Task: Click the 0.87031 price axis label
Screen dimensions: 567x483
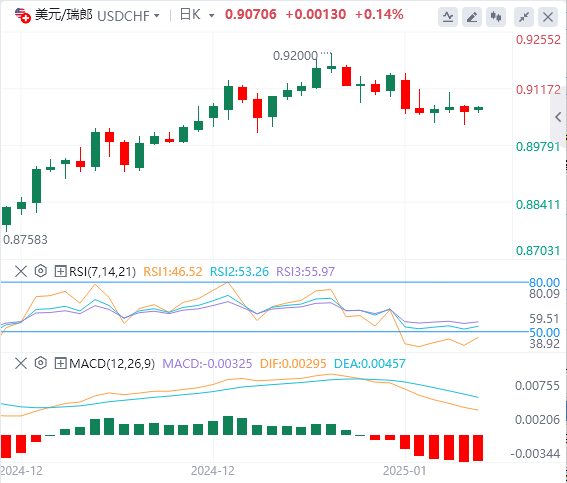Action: pos(538,251)
